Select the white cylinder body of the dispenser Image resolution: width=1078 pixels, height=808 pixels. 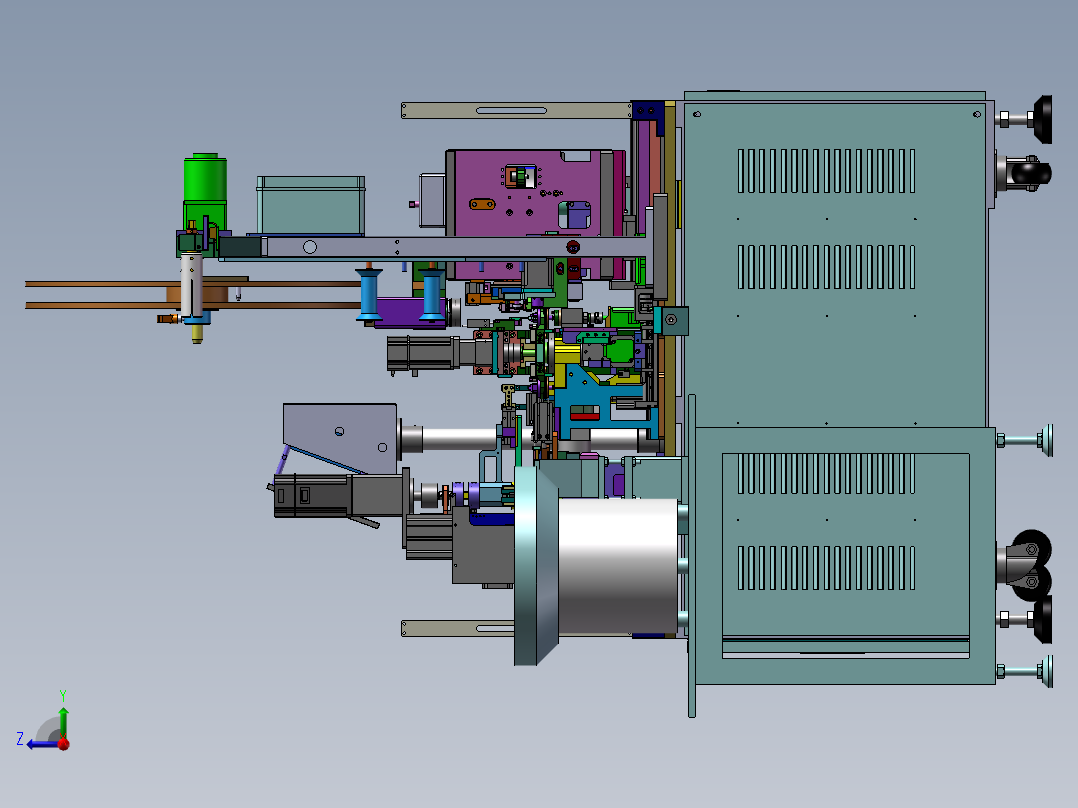pos(192,284)
